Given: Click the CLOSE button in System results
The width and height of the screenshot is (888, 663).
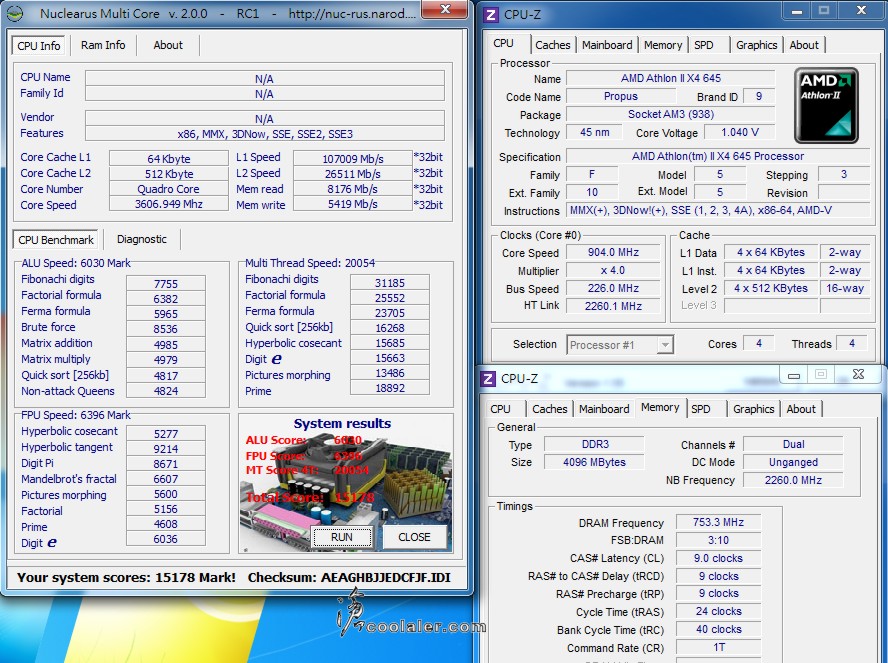Looking at the screenshot, I should point(415,537).
